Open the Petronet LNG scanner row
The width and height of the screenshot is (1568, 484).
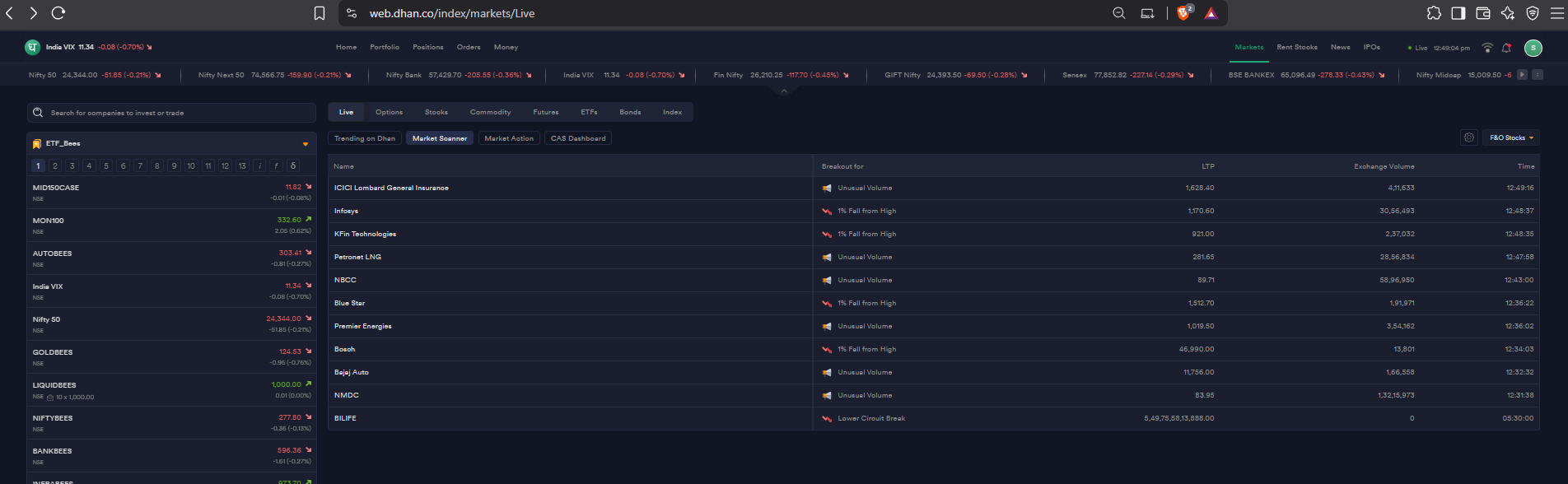934,257
